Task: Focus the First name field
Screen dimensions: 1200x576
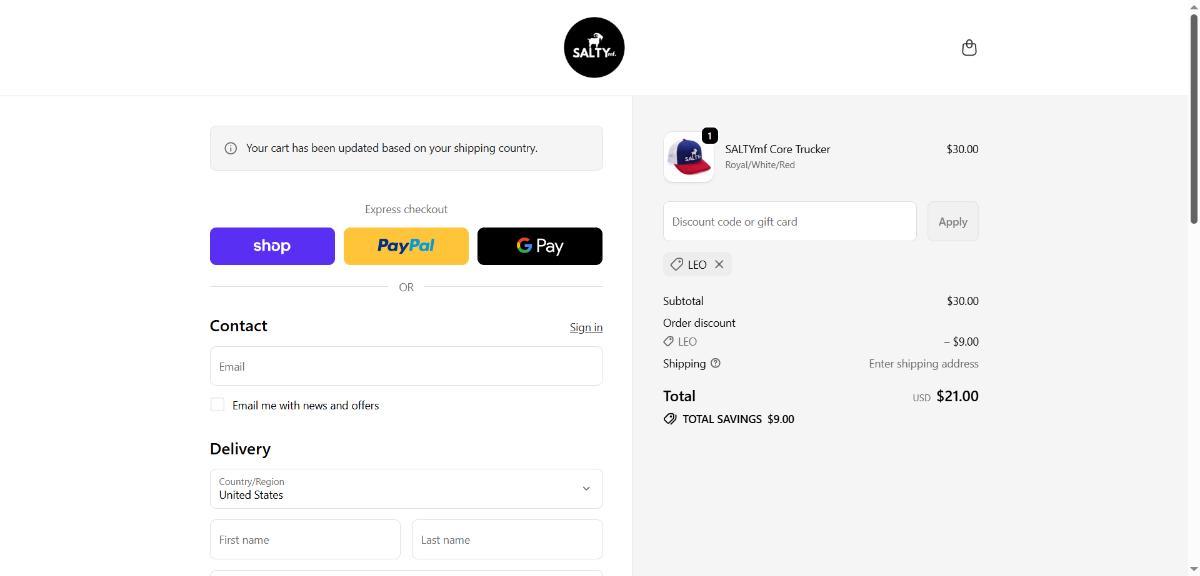Action: [305, 540]
